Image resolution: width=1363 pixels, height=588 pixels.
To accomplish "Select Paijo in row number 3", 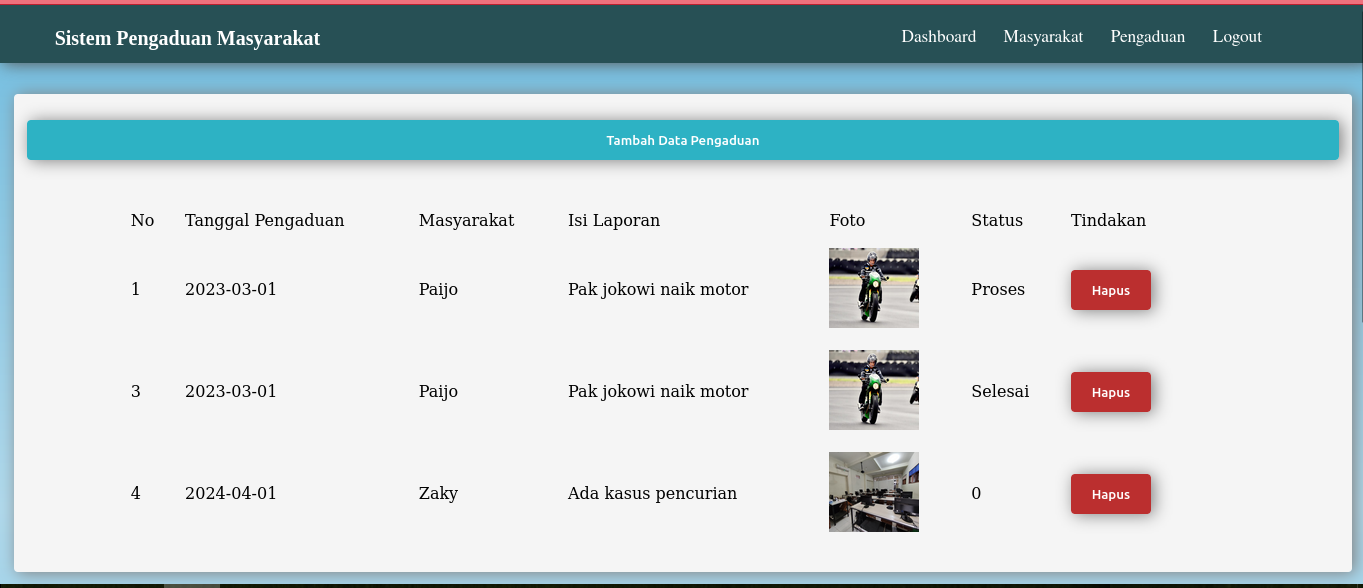I will coord(438,391).
